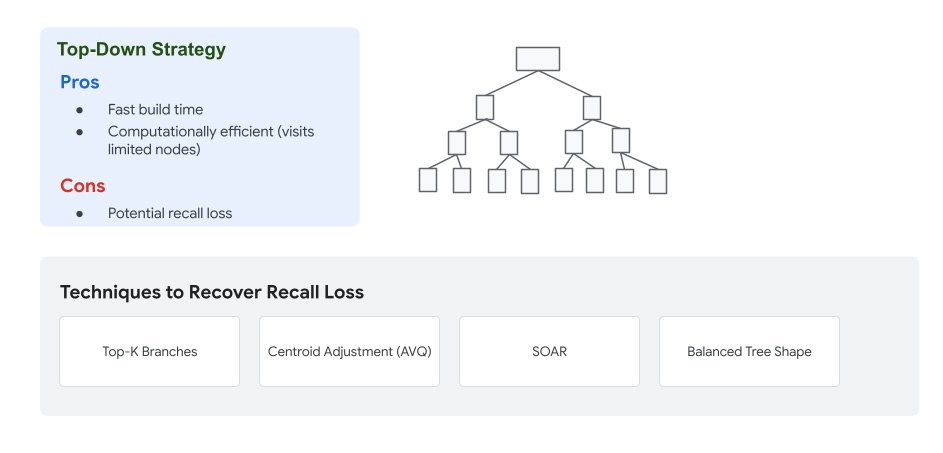Select the red Cons heading
The width and height of the screenshot is (943, 453).
pyautogui.click(x=83, y=186)
